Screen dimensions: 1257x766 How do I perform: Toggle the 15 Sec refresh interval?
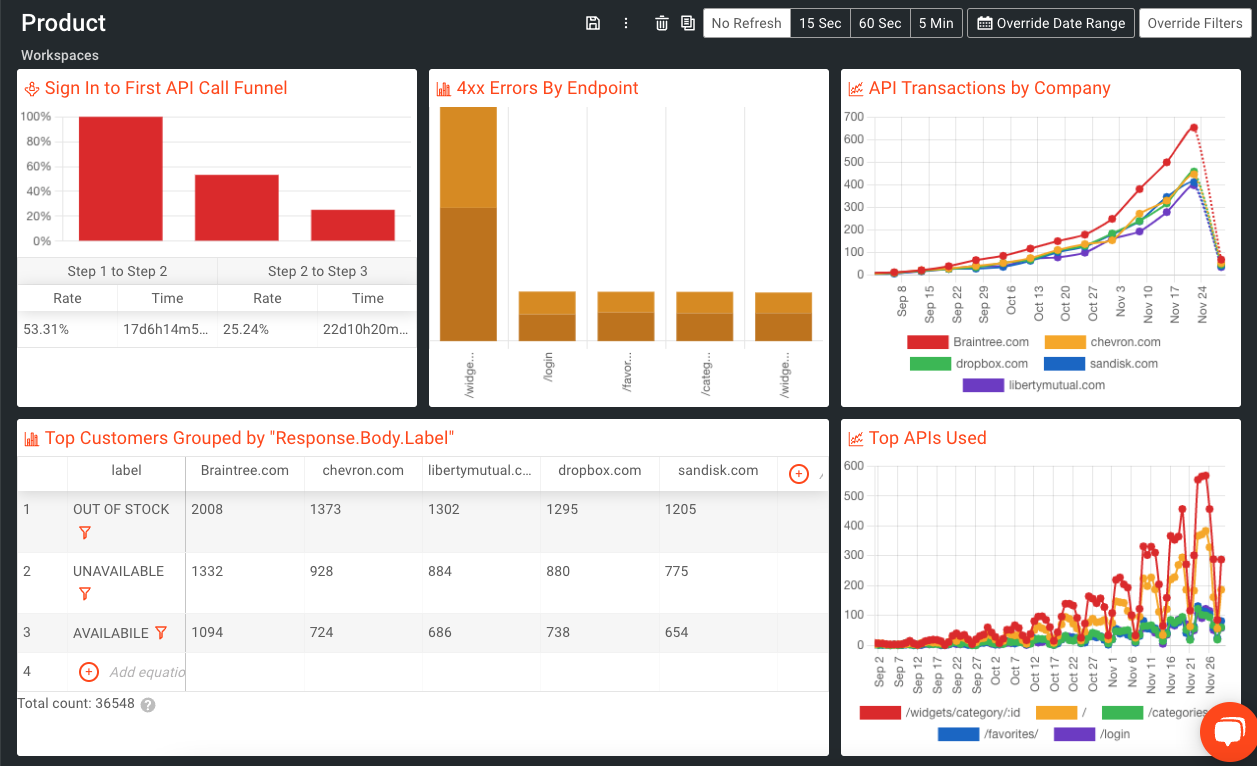pyautogui.click(x=819, y=22)
